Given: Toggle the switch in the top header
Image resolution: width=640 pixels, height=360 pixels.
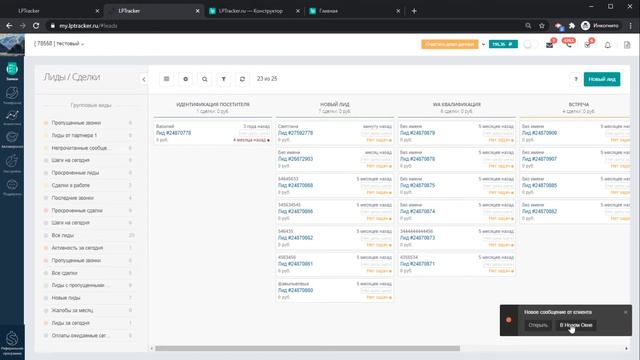Looking at the screenshot, I should click(x=530, y=44).
